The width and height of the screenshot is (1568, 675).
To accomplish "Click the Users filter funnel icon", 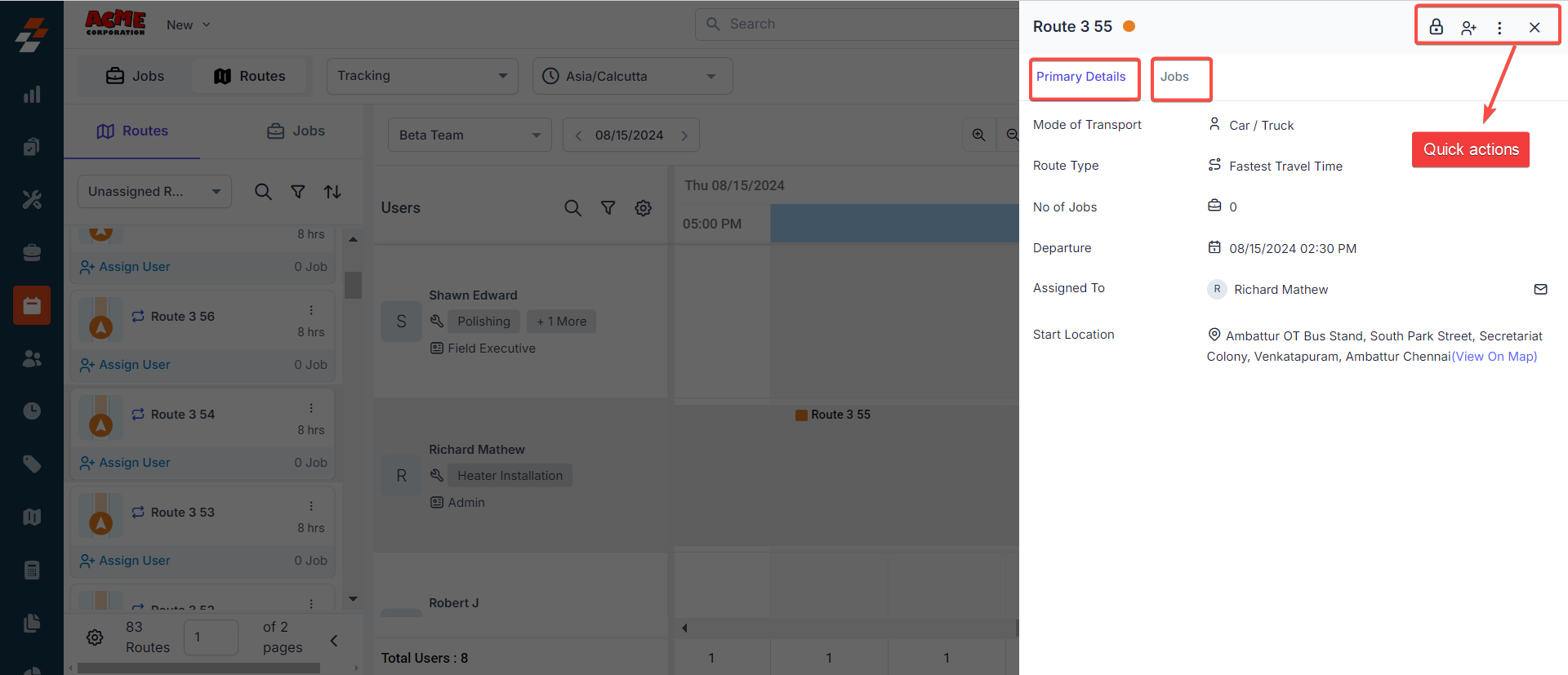I will pyautogui.click(x=608, y=208).
